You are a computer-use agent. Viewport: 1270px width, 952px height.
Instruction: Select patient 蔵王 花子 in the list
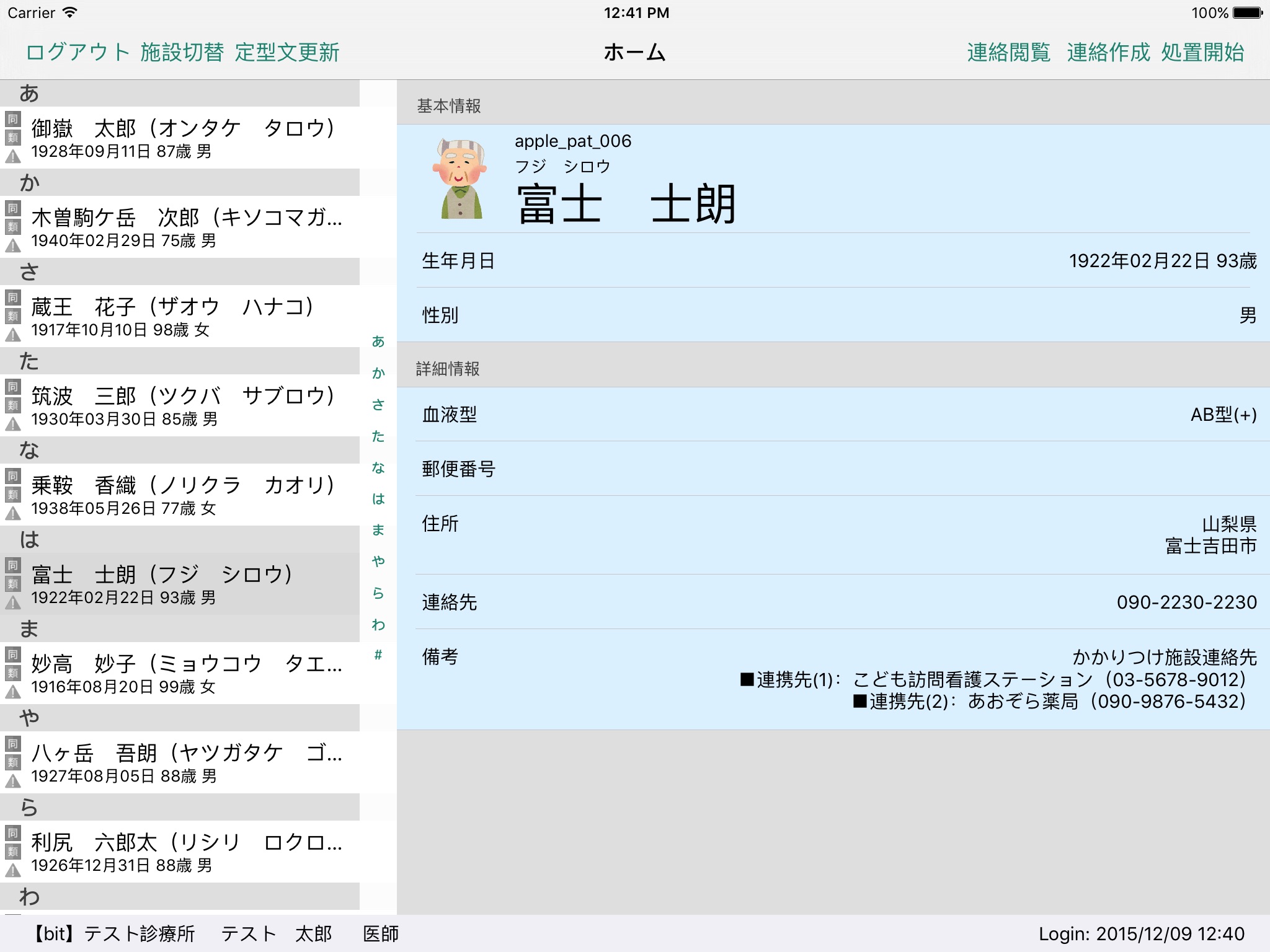pyautogui.click(x=186, y=316)
